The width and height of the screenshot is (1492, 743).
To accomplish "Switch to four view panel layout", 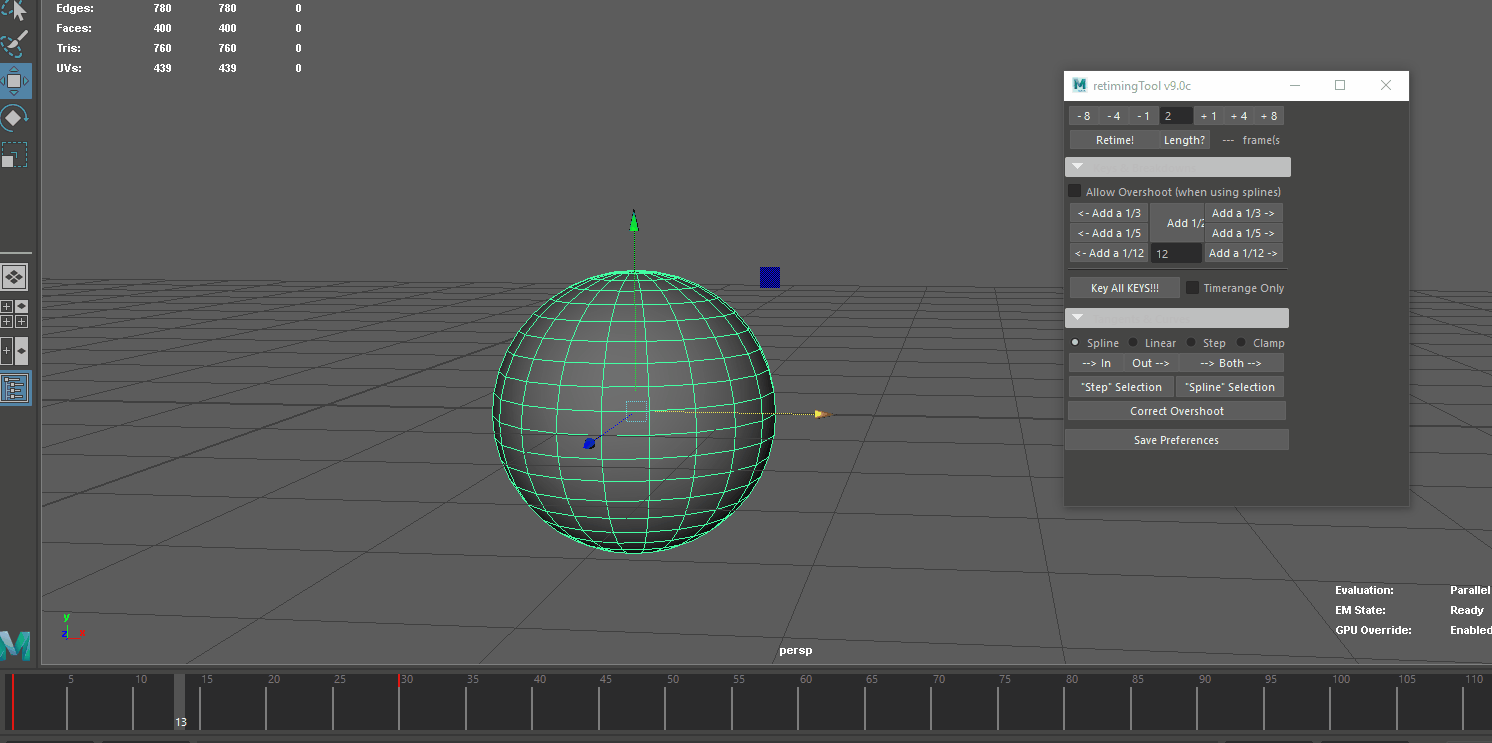I will pyautogui.click(x=14, y=314).
